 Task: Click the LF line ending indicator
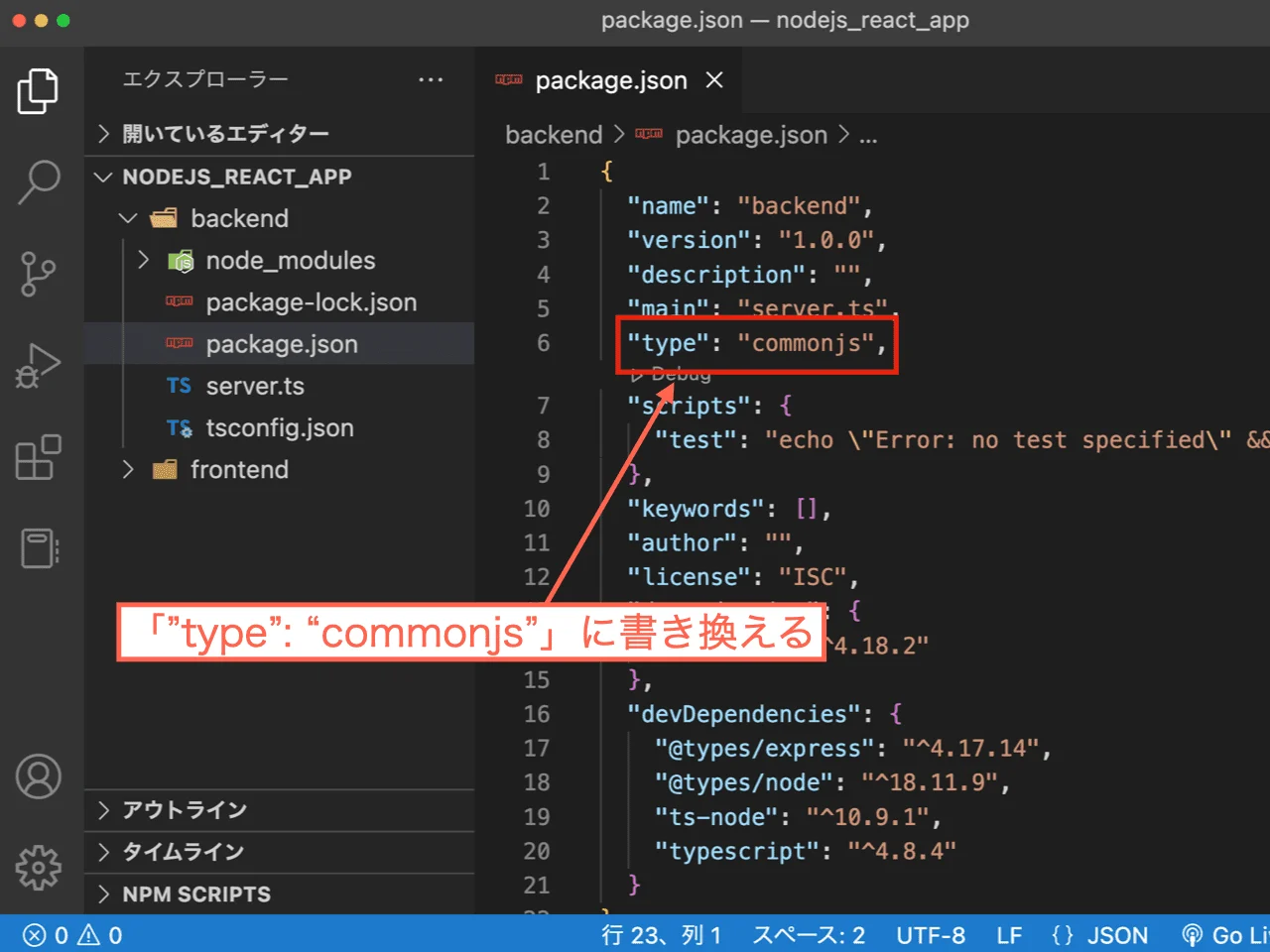pyautogui.click(x=1009, y=934)
